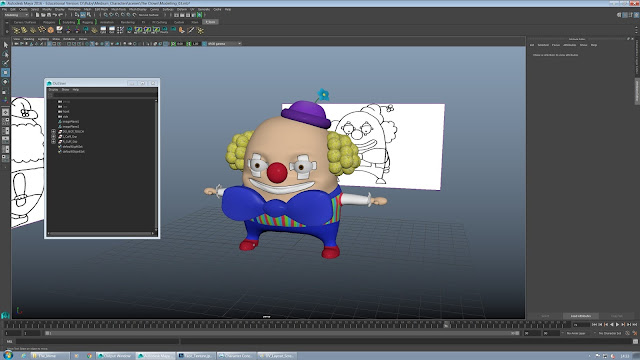Choose the Paint selection brush tool

[6, 63]
